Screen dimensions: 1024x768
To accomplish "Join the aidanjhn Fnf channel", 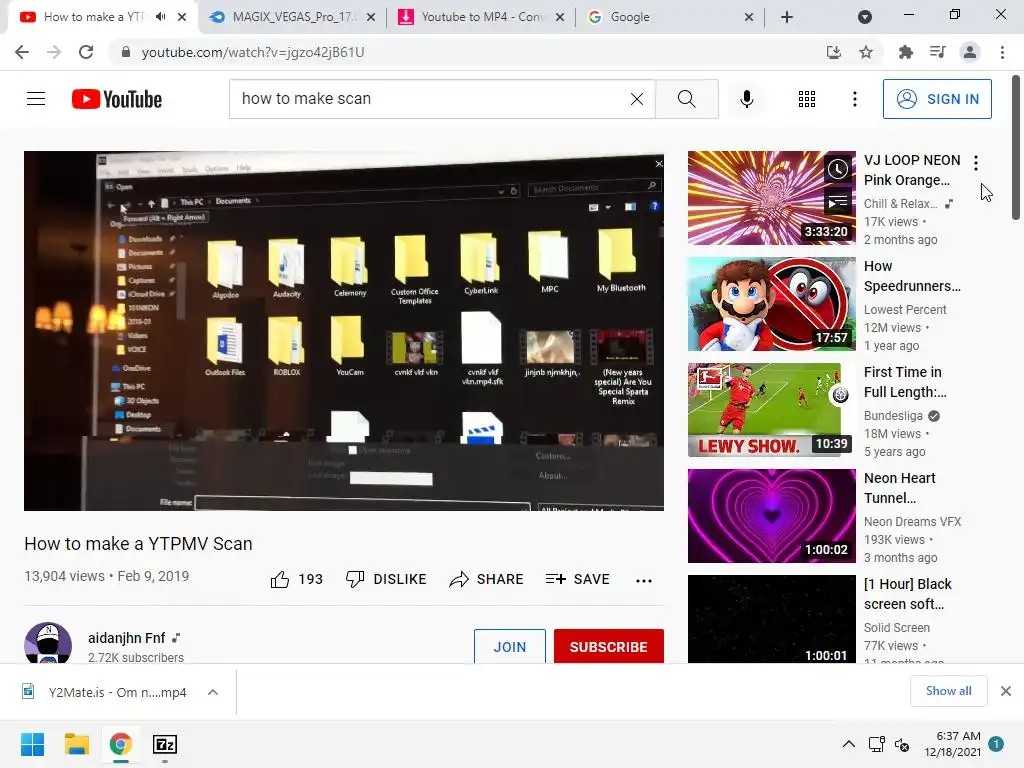I will pyautogui.click(x=509, y=647).
